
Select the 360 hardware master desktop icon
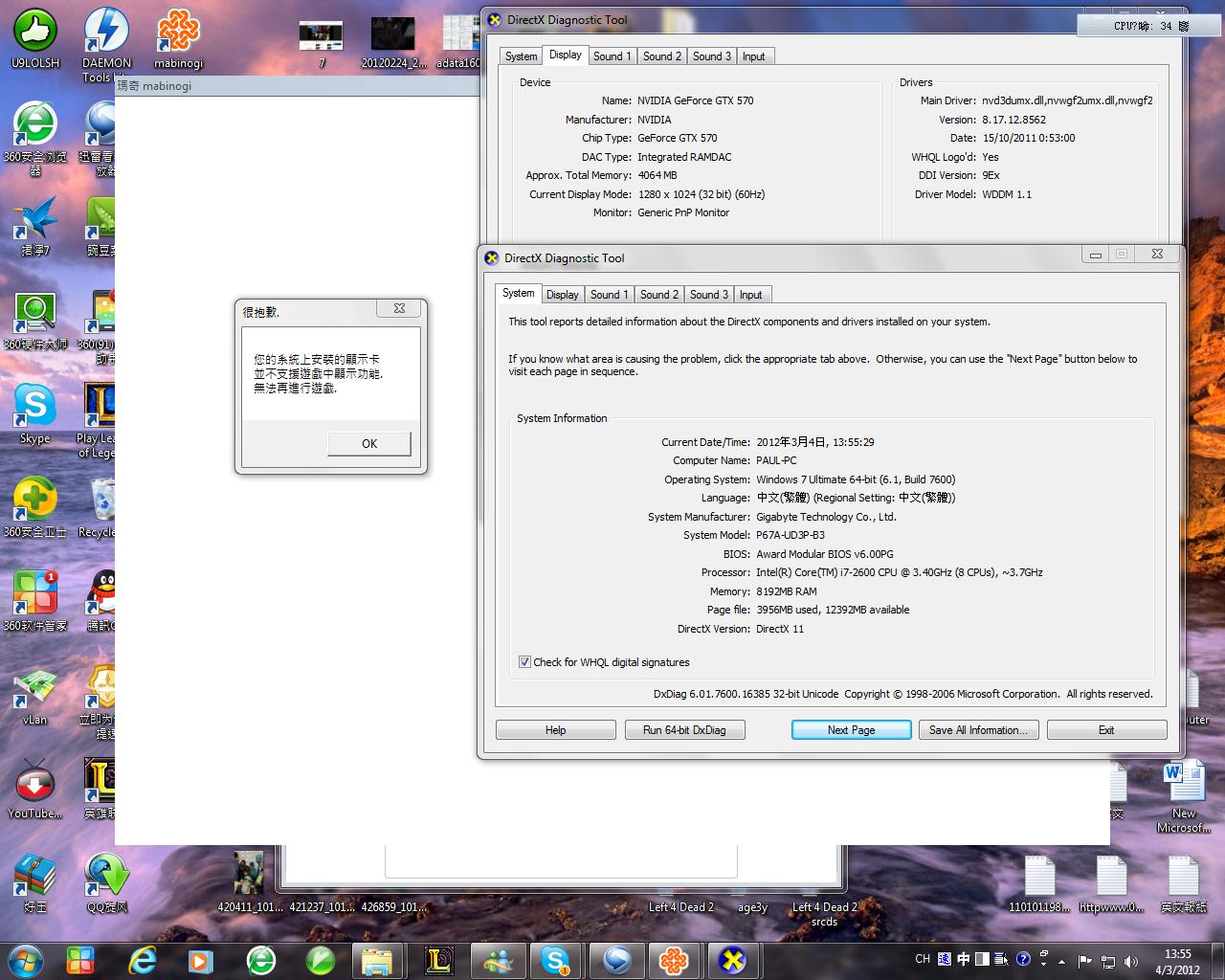[35, 321]
